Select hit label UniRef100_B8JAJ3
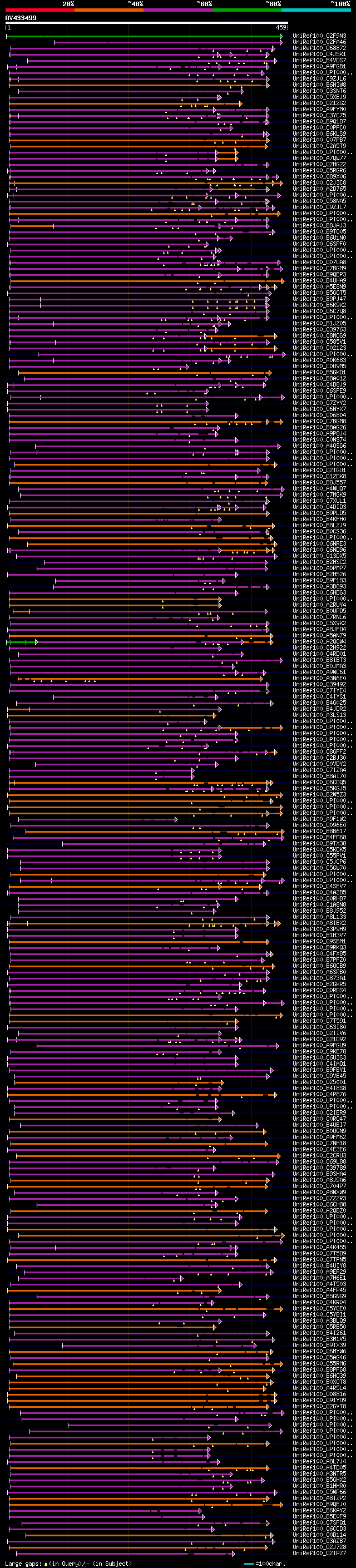The width and height of the screenshot is (356, 1568). click(319, 226)
